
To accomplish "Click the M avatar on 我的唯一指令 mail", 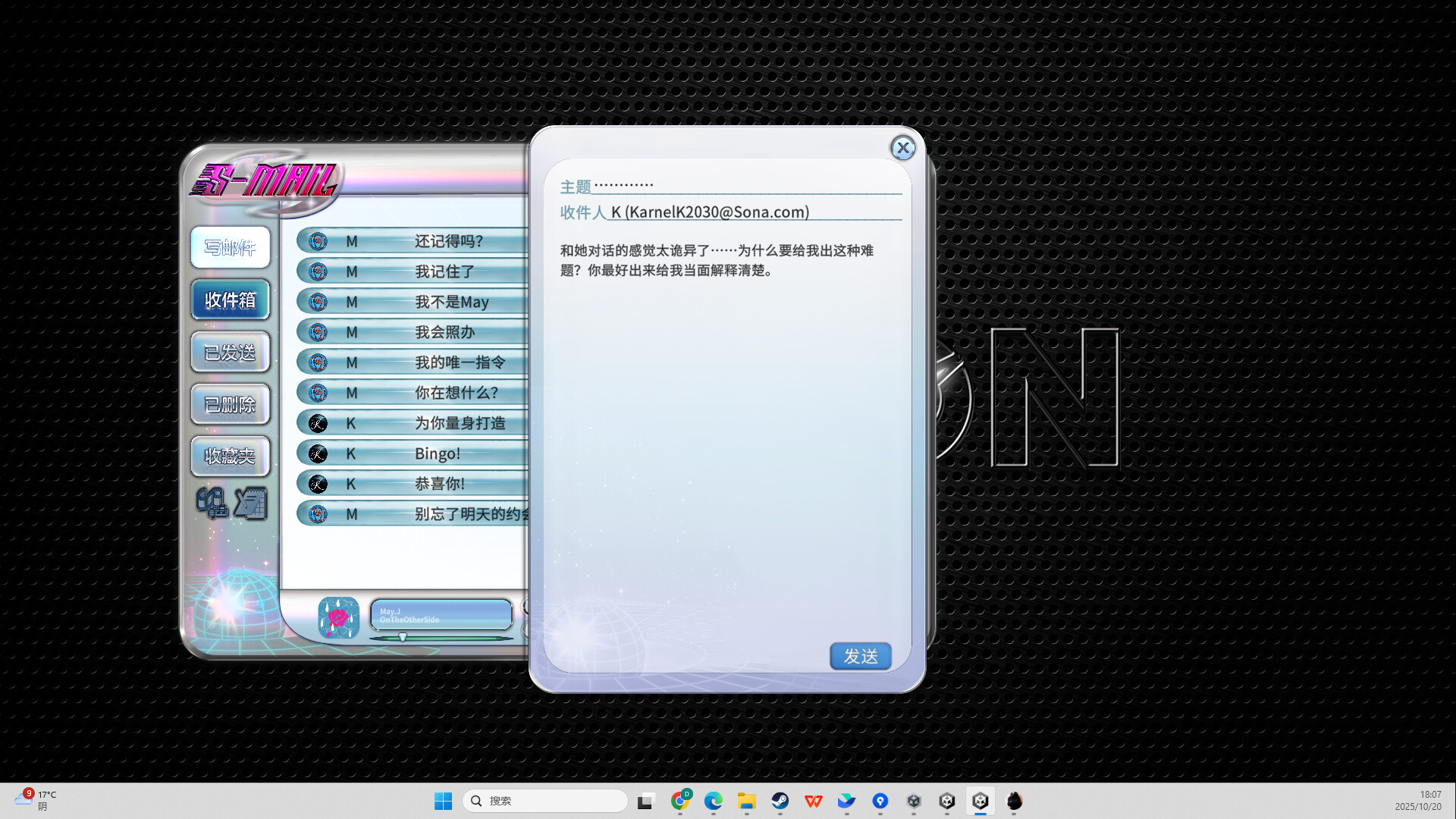I will [317, 362].
